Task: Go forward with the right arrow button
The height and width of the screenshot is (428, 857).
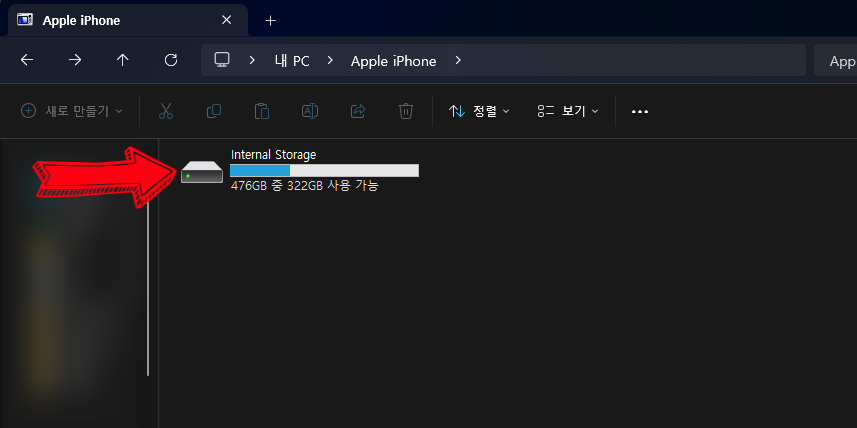Action: pos(75,60)
